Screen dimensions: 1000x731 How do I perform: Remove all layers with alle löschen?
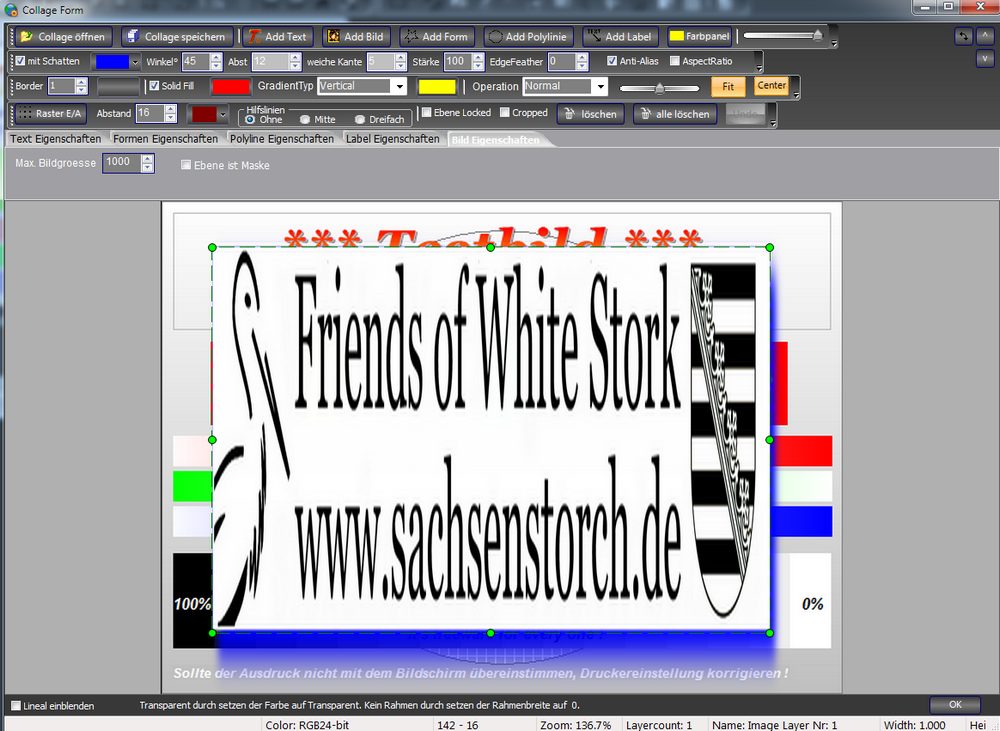pos(675,114)
